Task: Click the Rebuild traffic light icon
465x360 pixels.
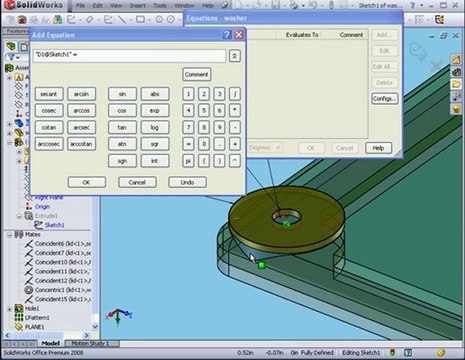Action: coord(331,5)
